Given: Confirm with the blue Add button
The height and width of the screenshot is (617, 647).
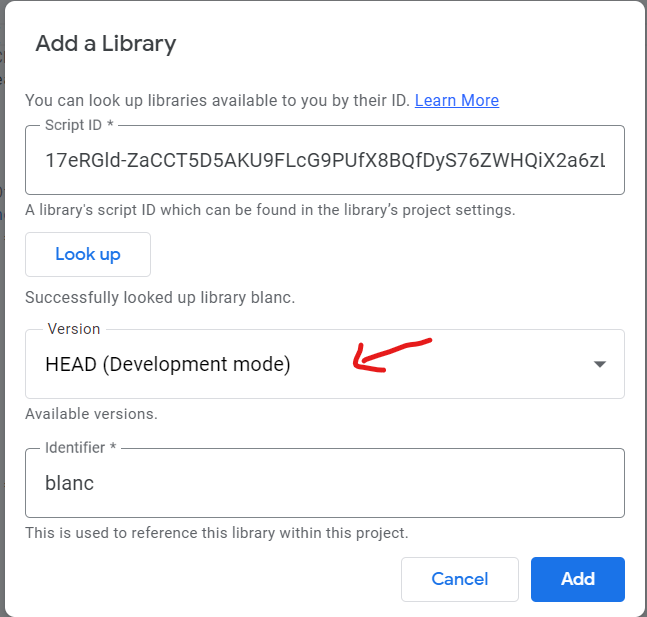Looking at the screenshot, I should 577,579.
